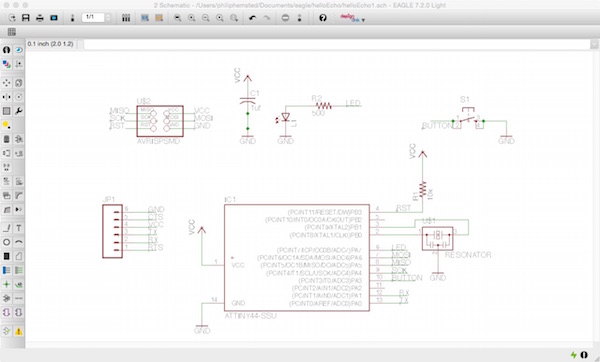Screen dimensions: 600x362
Task: Click the JP1 connector label
Action: coord(109,199)
